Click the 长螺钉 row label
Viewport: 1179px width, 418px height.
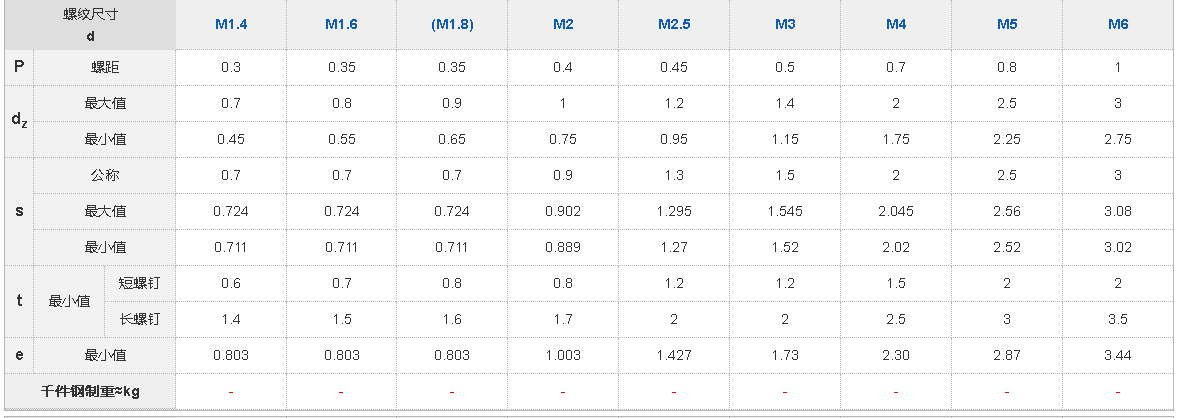point(140,319)
